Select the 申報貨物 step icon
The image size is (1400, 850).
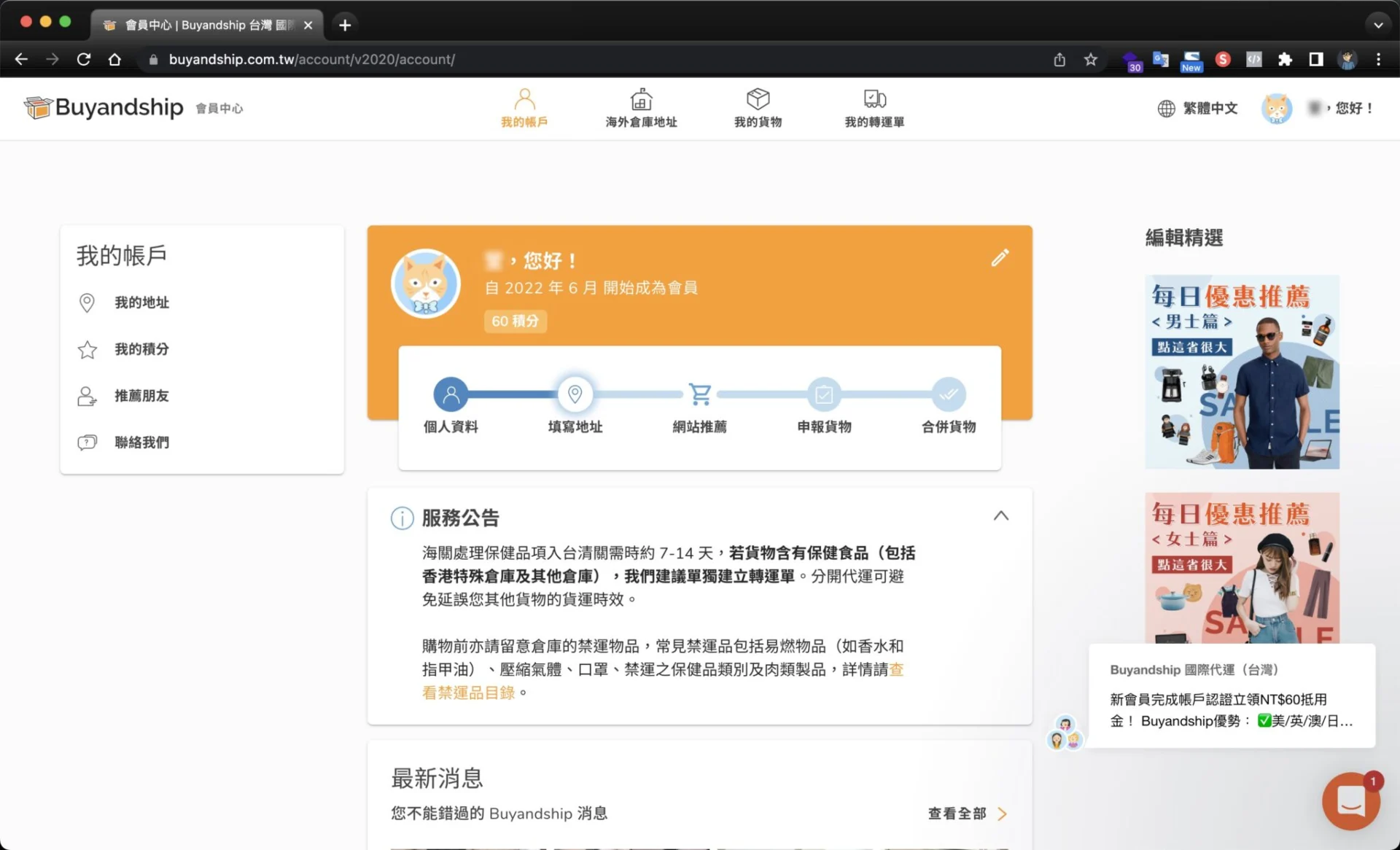tap(824, 394)
